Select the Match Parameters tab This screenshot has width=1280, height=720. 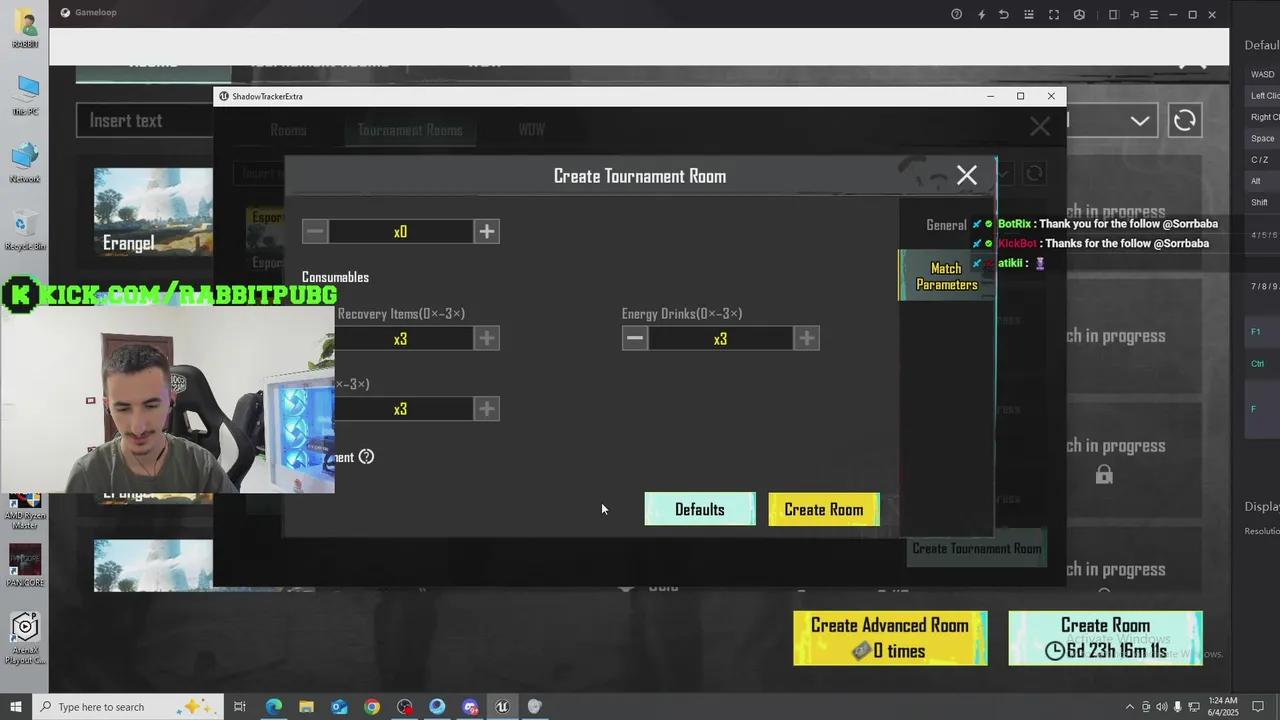coord(946,276)
